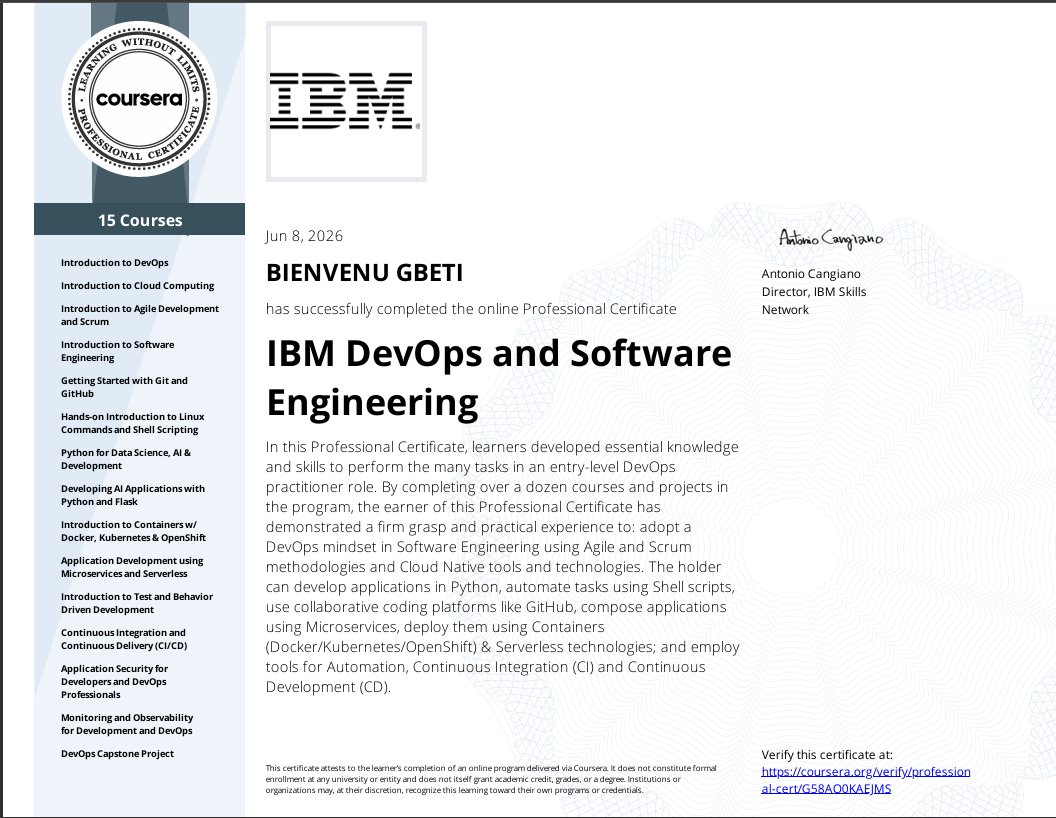Click 'Verify this certificate at:' label

[x=827, y=755]
